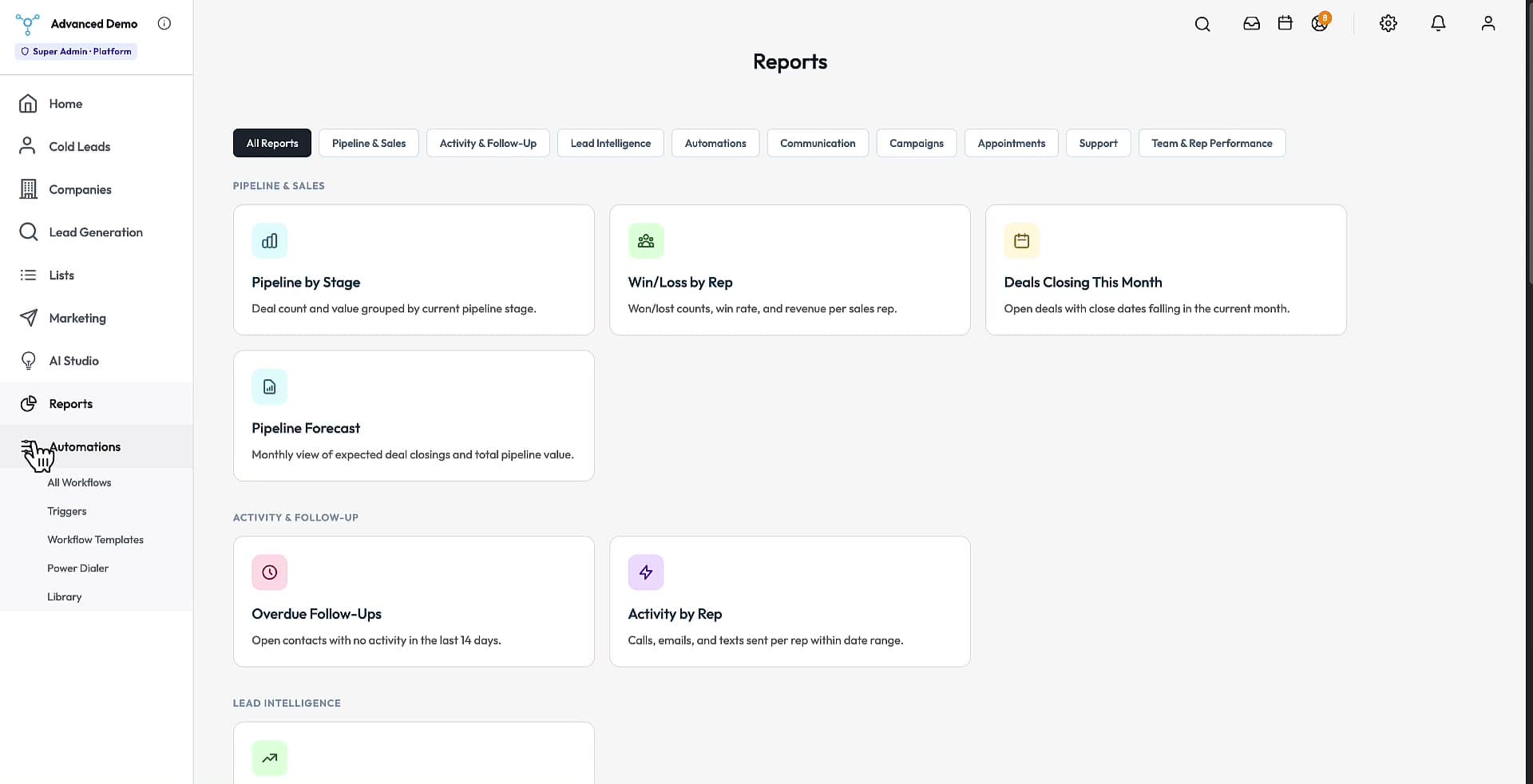The image size is (1533, 784).
Task: Open Library under Automations
Action: coord(65,597)
